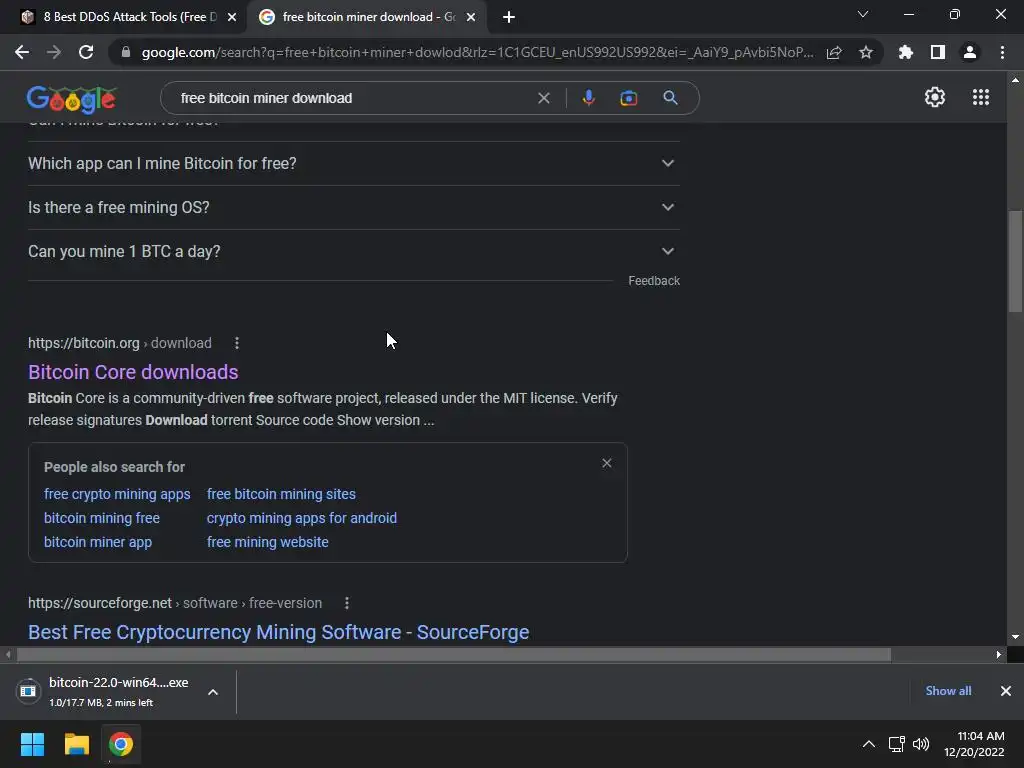This screenshot has height=768, width=1024.
Task: Reload the current Google search page
Action: pyautogui.click(x=86, y=52)
